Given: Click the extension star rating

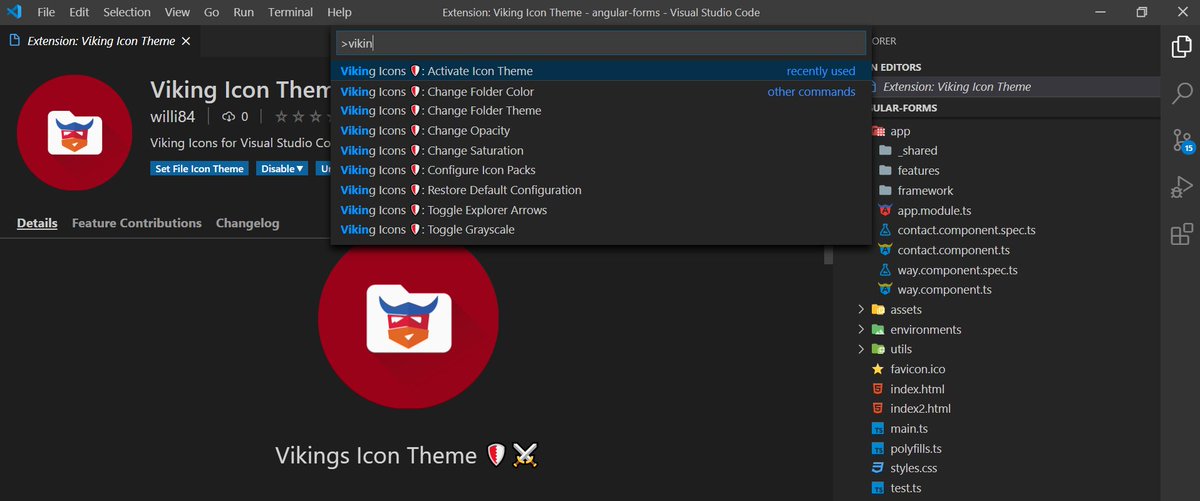Looking at the screenshot, I should [x=303, y=116].
